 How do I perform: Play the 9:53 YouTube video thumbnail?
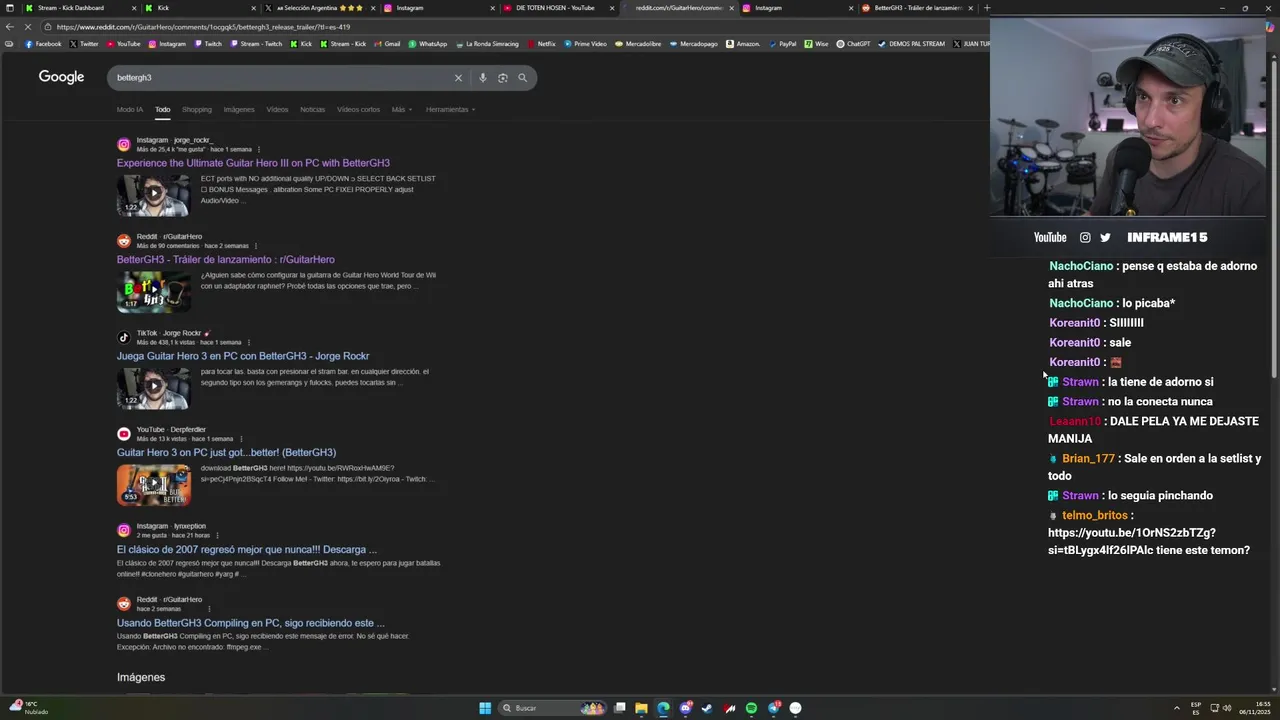pos(153,484)
